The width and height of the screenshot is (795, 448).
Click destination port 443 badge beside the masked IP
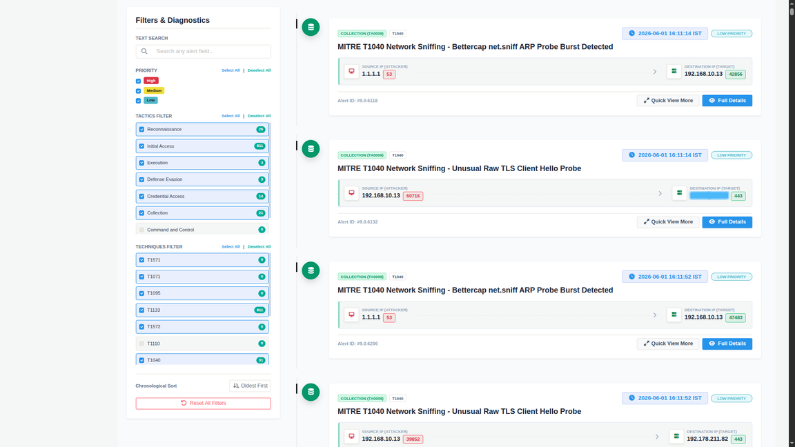pos(738,196)
